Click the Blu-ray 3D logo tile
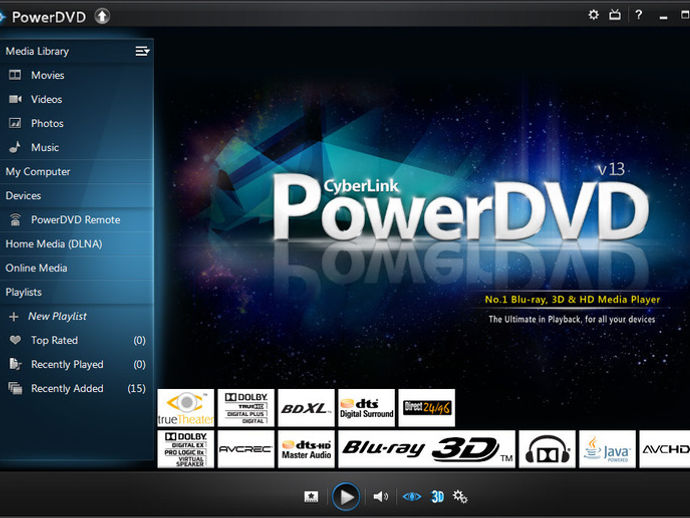The height and width of the screenshot is (518, 690). [x=426, y=449]
